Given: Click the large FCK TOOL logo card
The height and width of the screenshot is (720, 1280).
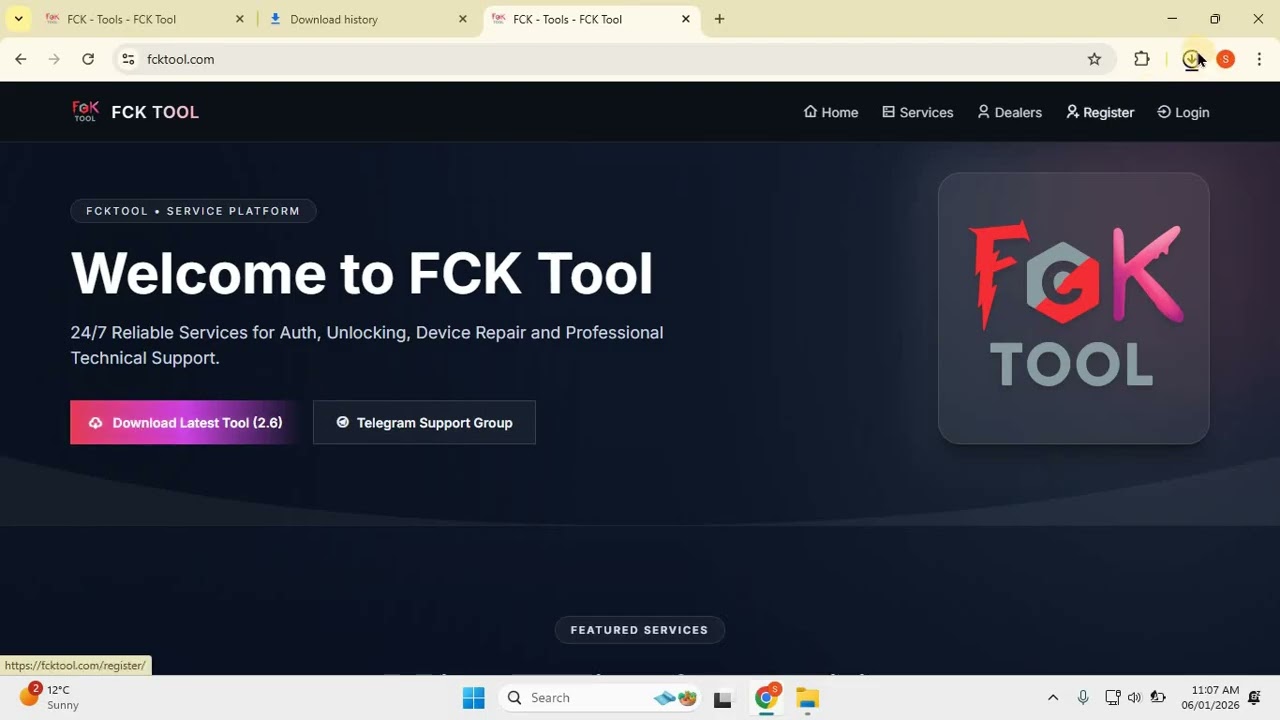Looking at the screenshot, I should click(1073, 308).
